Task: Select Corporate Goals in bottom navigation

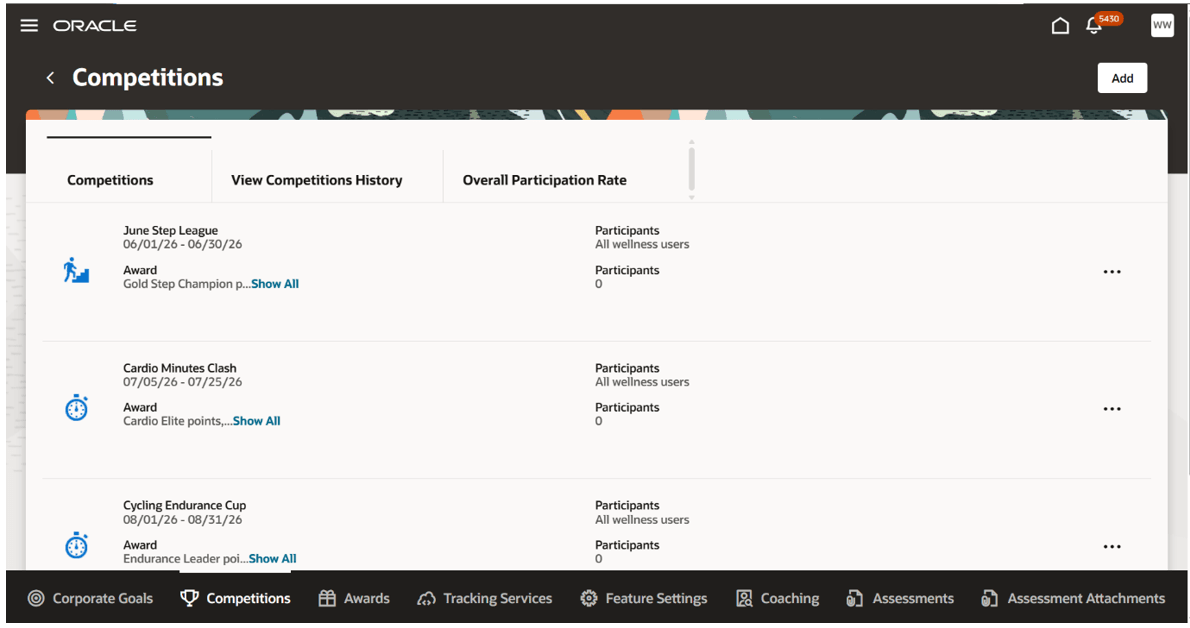Action: coord(90,598)
